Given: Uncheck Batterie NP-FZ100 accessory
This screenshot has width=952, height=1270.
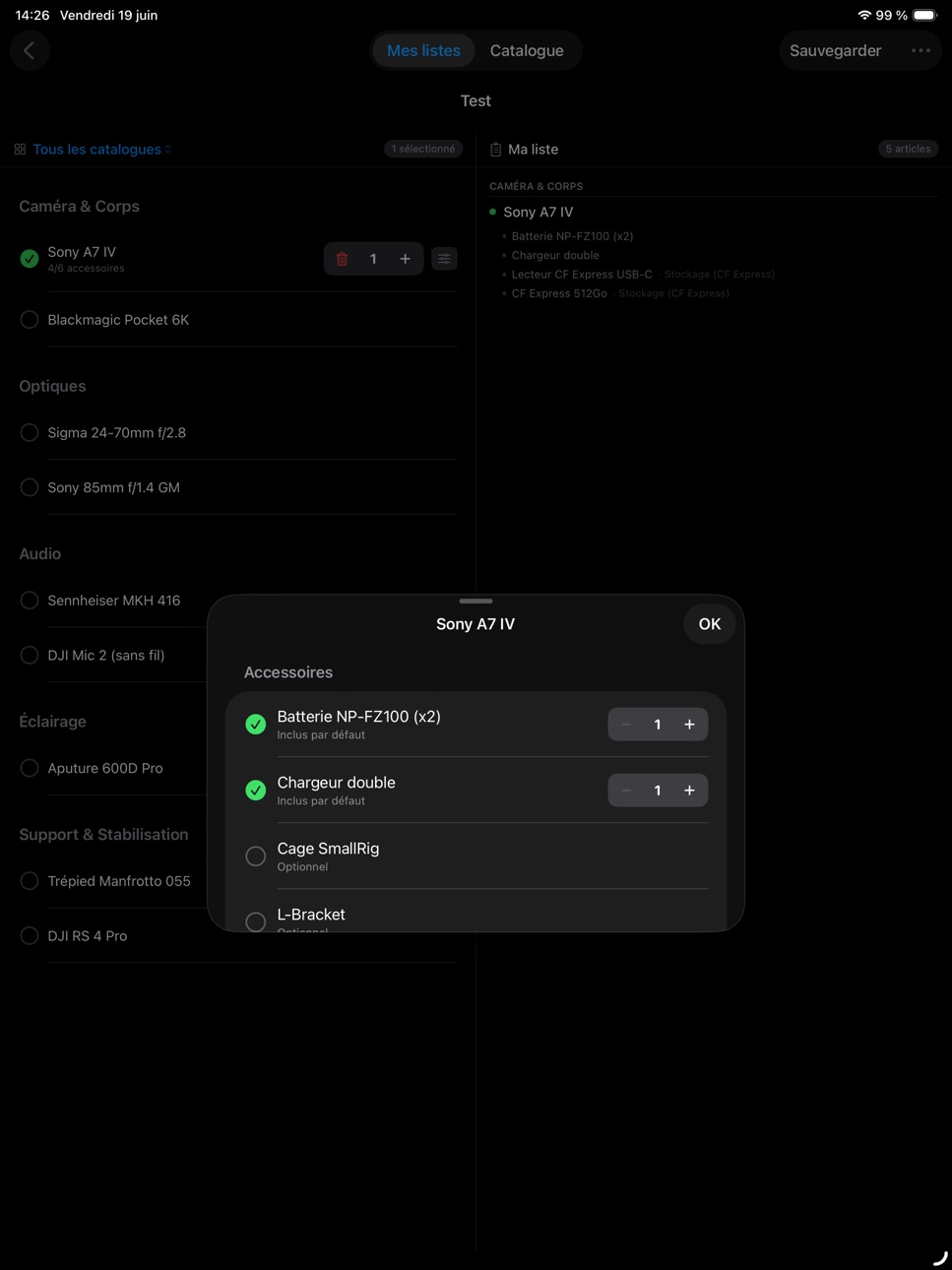Looking at the screenshot, I should 256,725.
